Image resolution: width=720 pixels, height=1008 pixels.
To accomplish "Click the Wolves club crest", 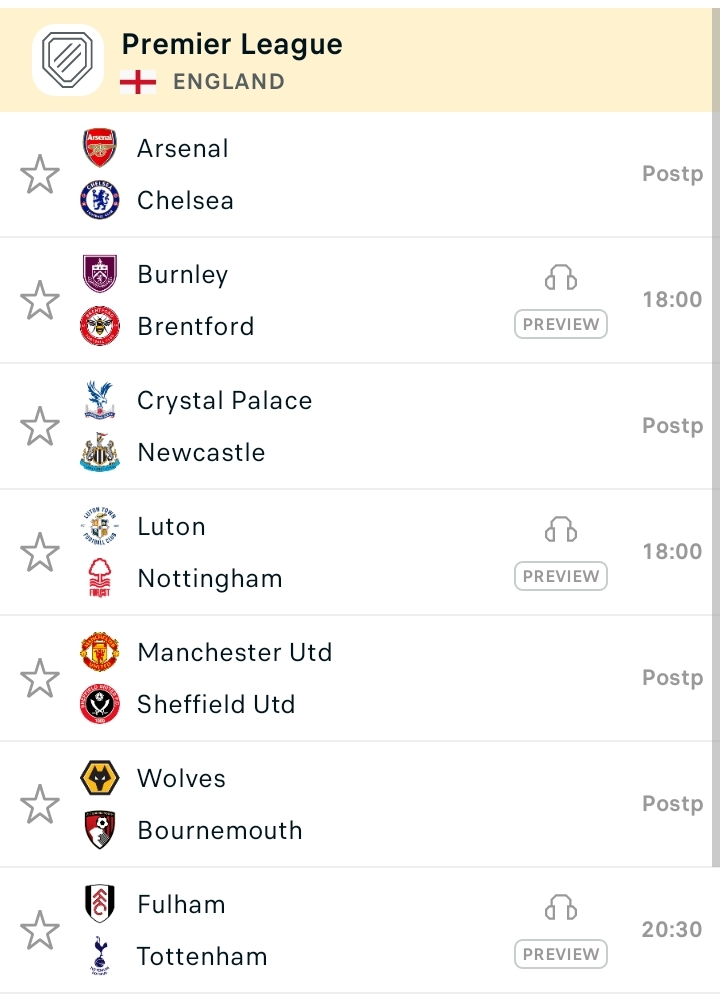I will tap(100, 778).
